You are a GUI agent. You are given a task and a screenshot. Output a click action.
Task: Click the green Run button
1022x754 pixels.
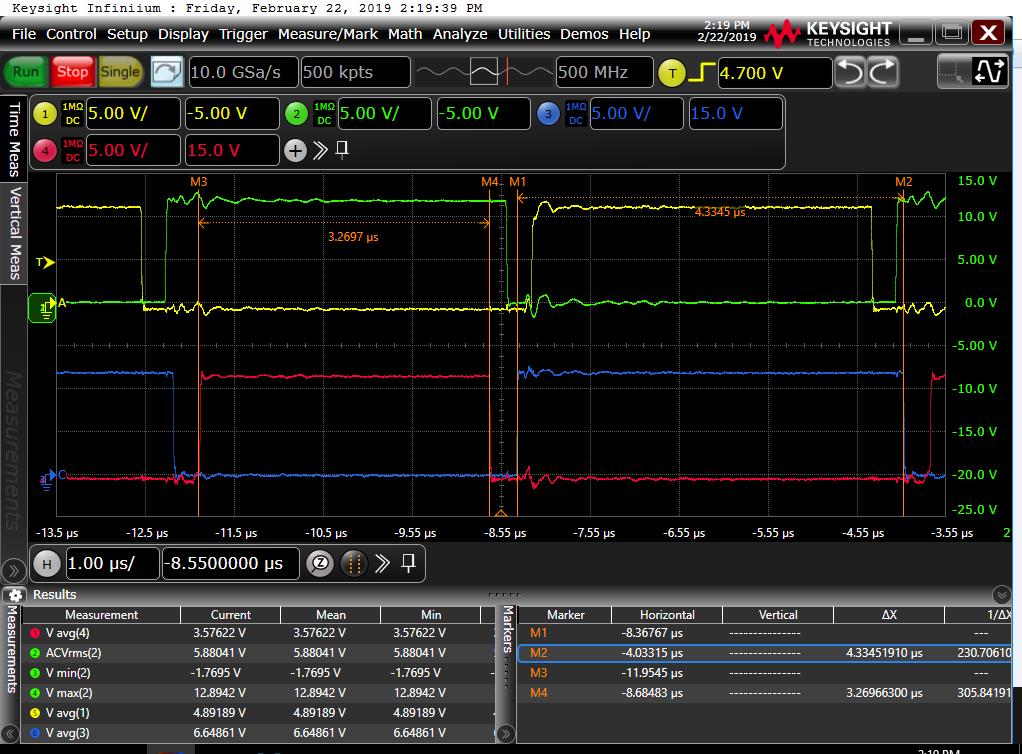click(x=26, y=72)
